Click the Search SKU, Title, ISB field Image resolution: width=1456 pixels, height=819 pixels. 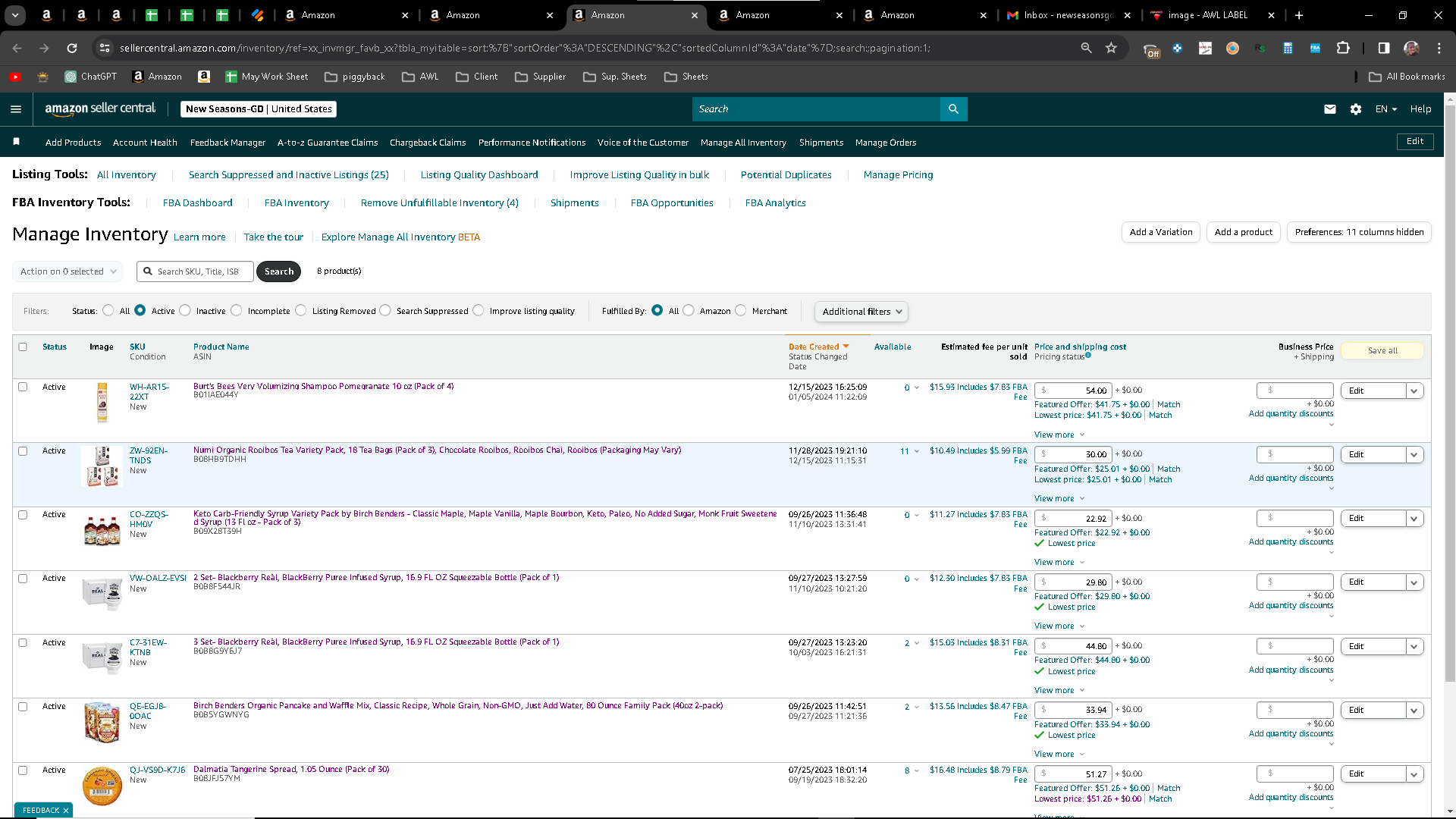tap(195, 271)
